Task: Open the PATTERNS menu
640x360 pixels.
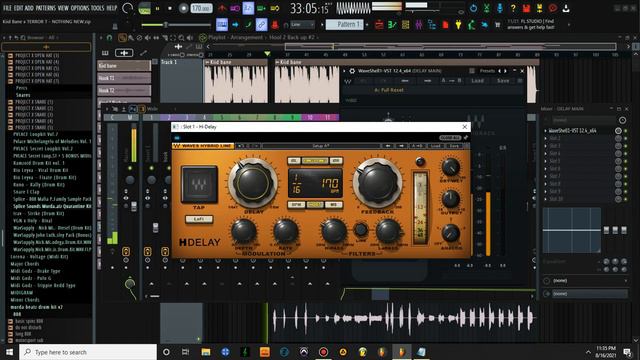Action: pos(45,8)
